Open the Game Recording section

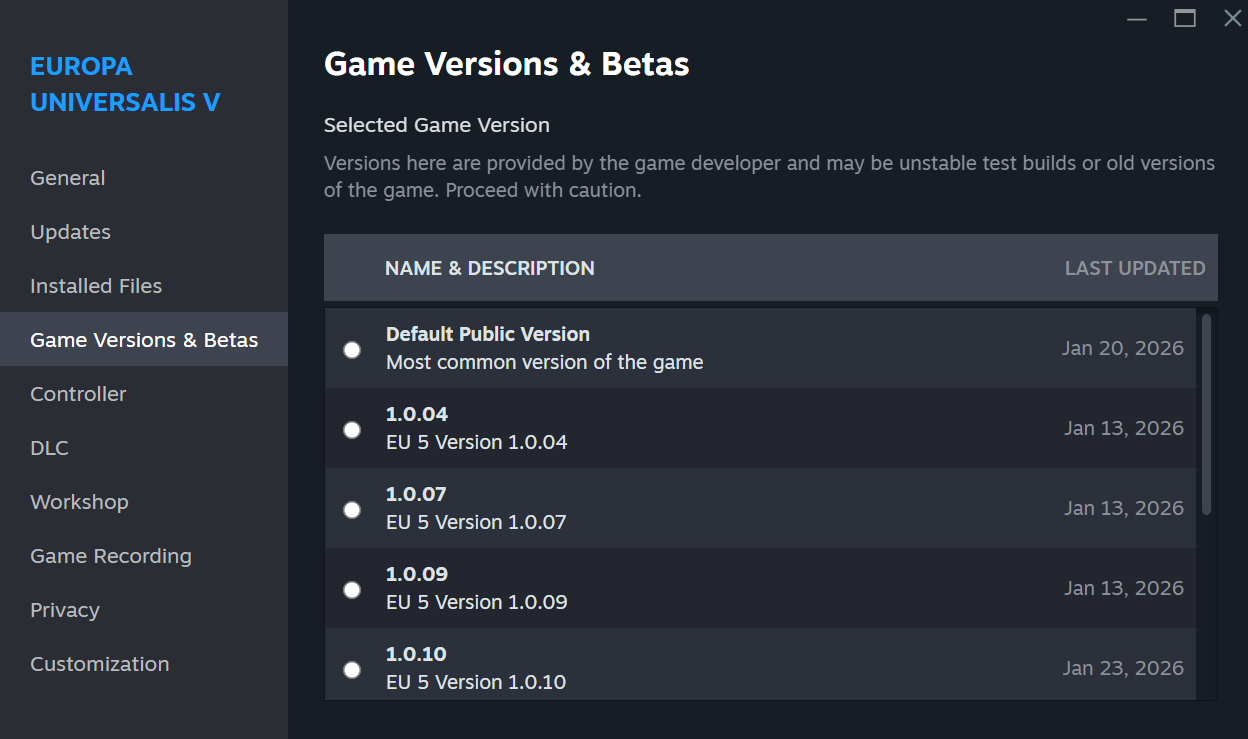[x=144, y=556]
